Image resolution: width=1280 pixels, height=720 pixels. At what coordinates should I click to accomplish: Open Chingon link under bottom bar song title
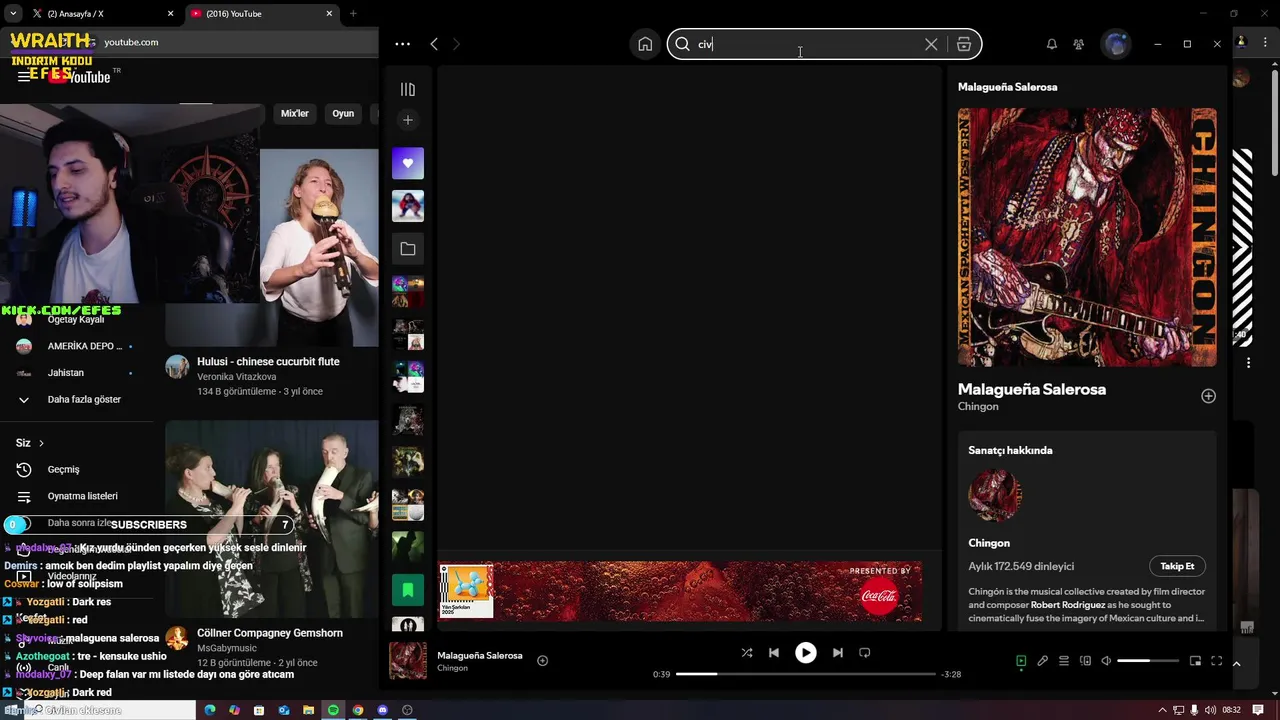coord(452,668)
